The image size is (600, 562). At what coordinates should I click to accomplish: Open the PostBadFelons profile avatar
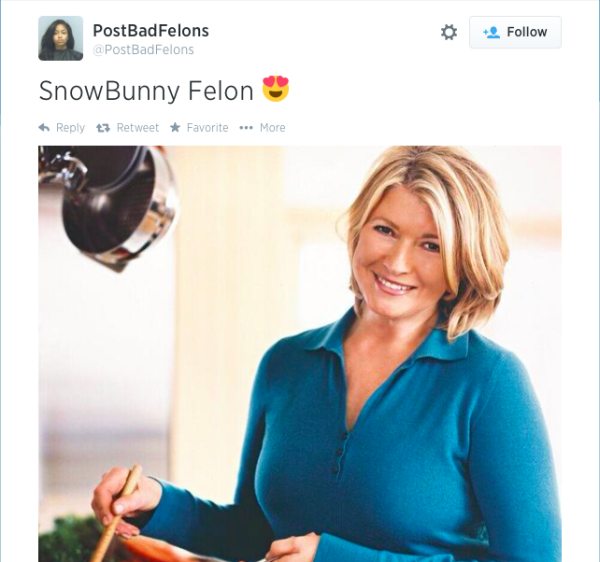click(x=60, y=38)
